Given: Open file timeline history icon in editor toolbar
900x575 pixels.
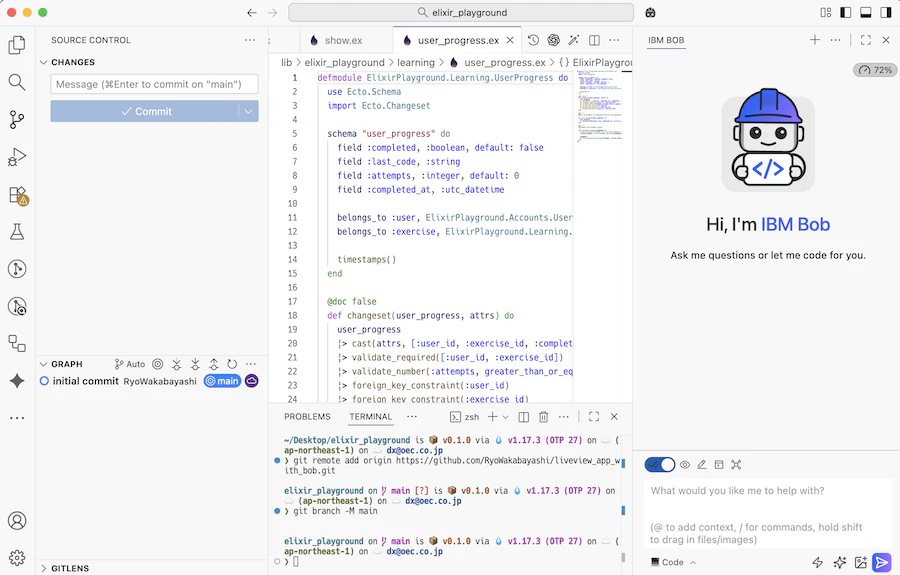Looking at the screenshot, I should click(533, 40).
